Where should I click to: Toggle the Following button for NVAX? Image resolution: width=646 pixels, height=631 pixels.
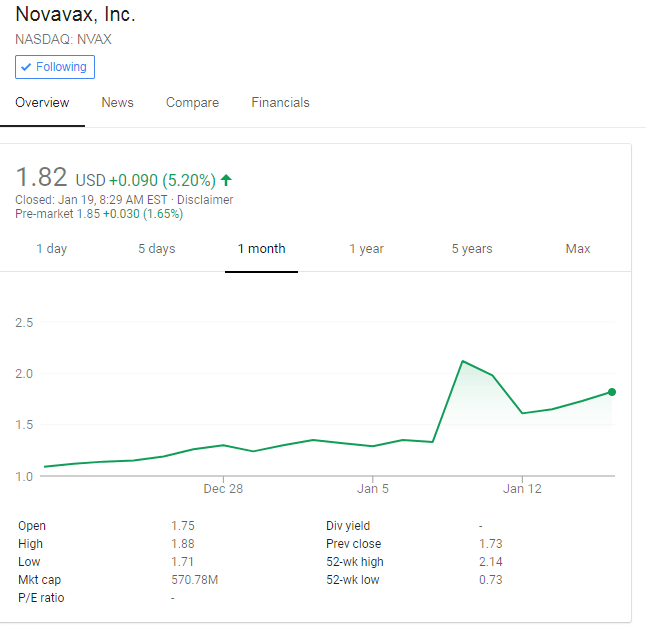pyautogui.click(x=55, y=67)
